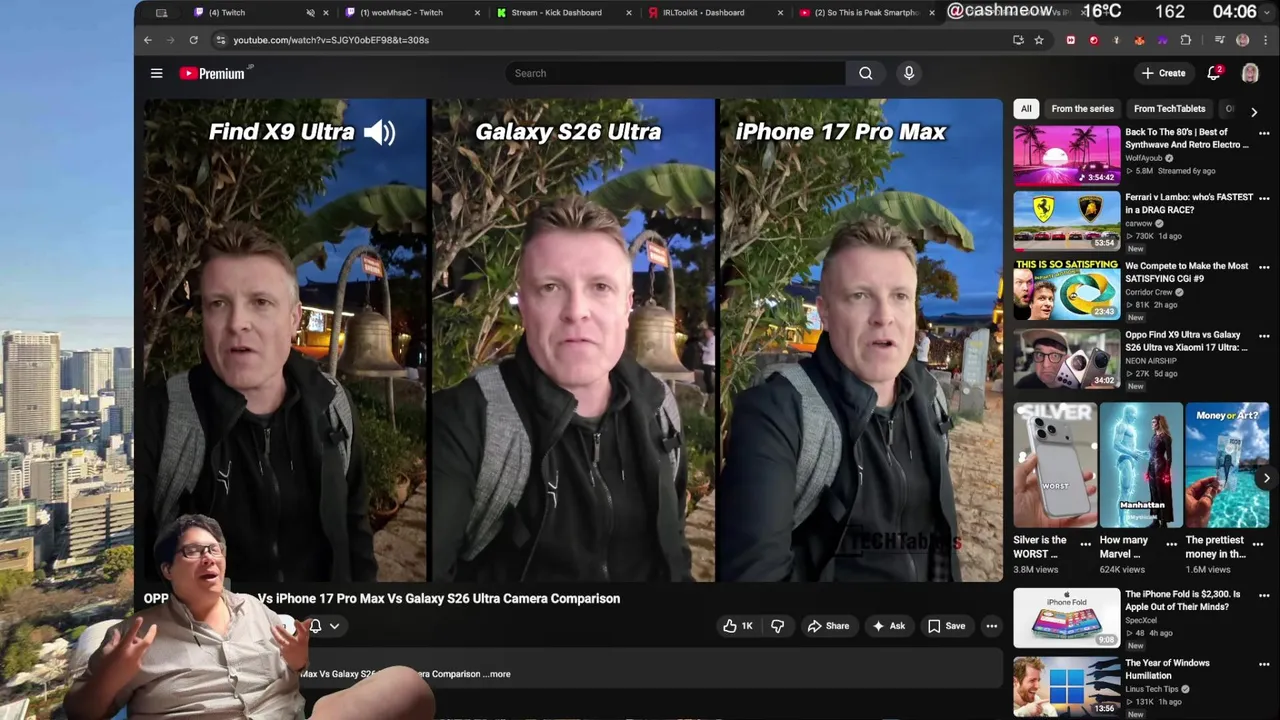Viewport: 1280px width, 720px height.
Task: Open How many Marvel short
Action: tap(1141, 465)
